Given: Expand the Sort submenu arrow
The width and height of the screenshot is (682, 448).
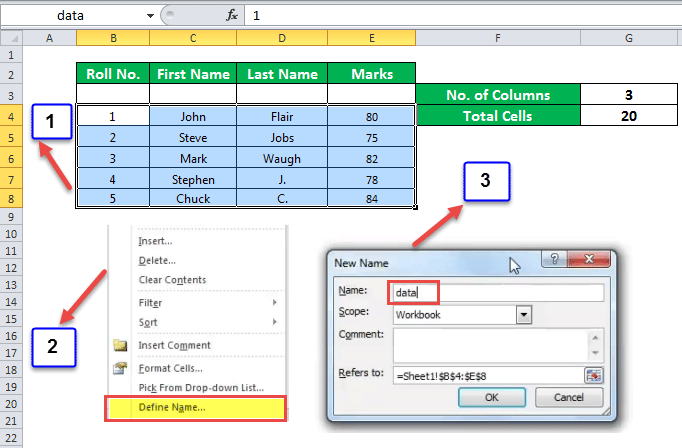Looking at the screenshot, I should point(274,322).
